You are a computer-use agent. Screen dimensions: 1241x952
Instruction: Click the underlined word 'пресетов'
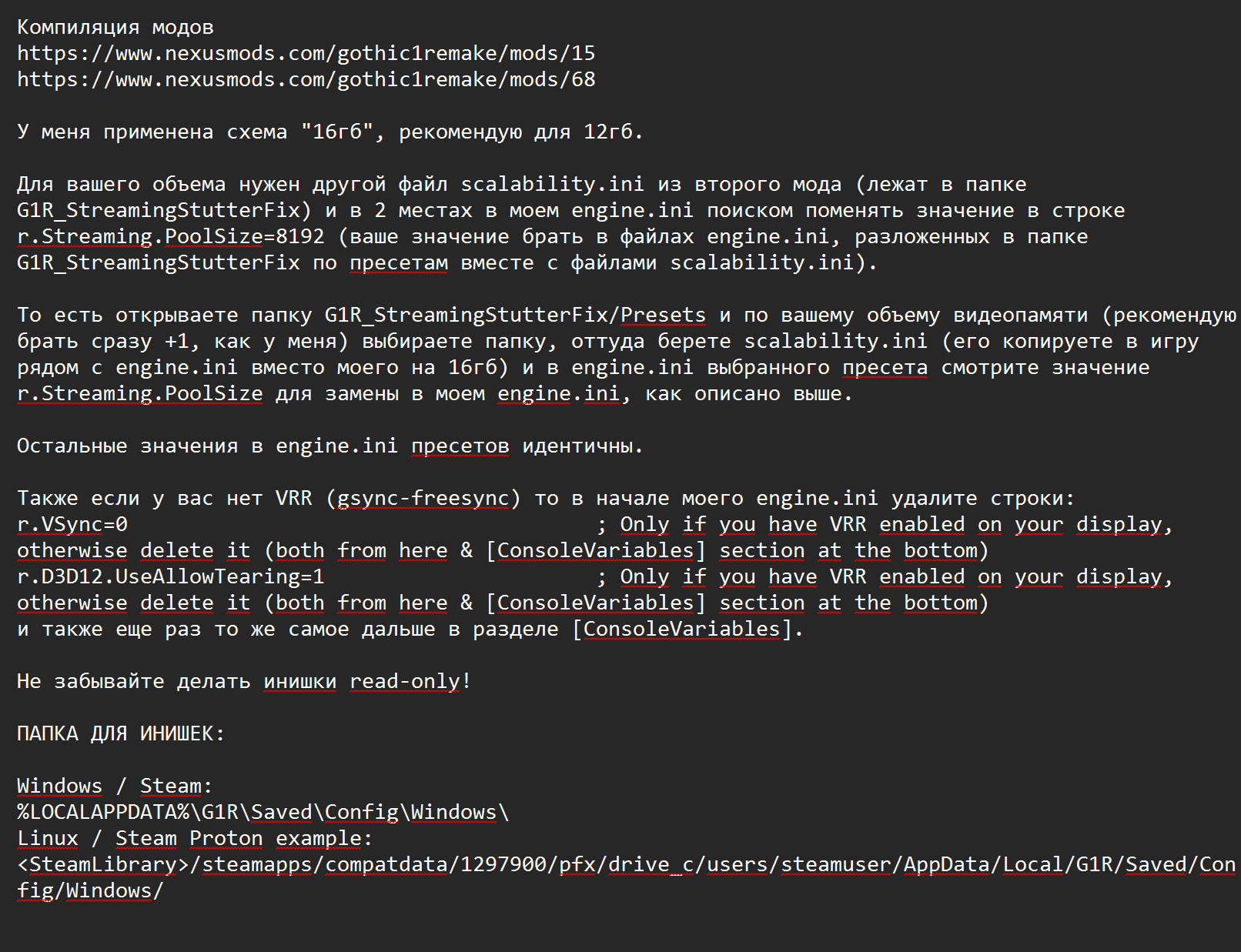pyautogui.click(x=460, y=446)
